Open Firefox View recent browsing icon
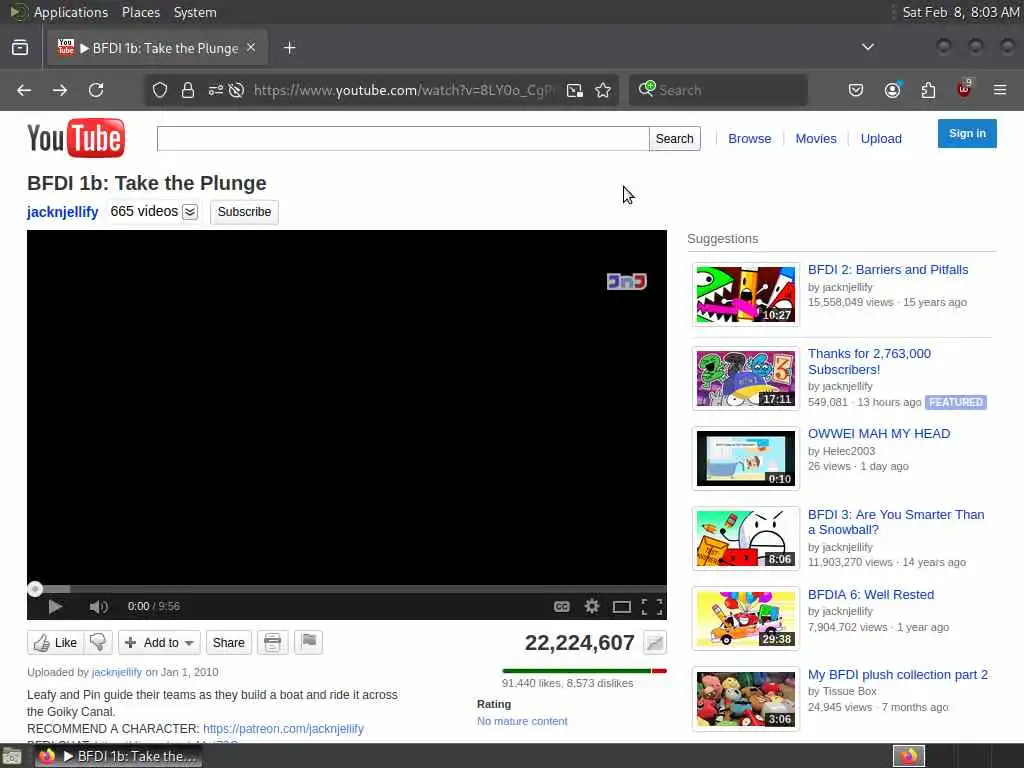The width and height of the screenshot is (1024, 768). [20, 48]
